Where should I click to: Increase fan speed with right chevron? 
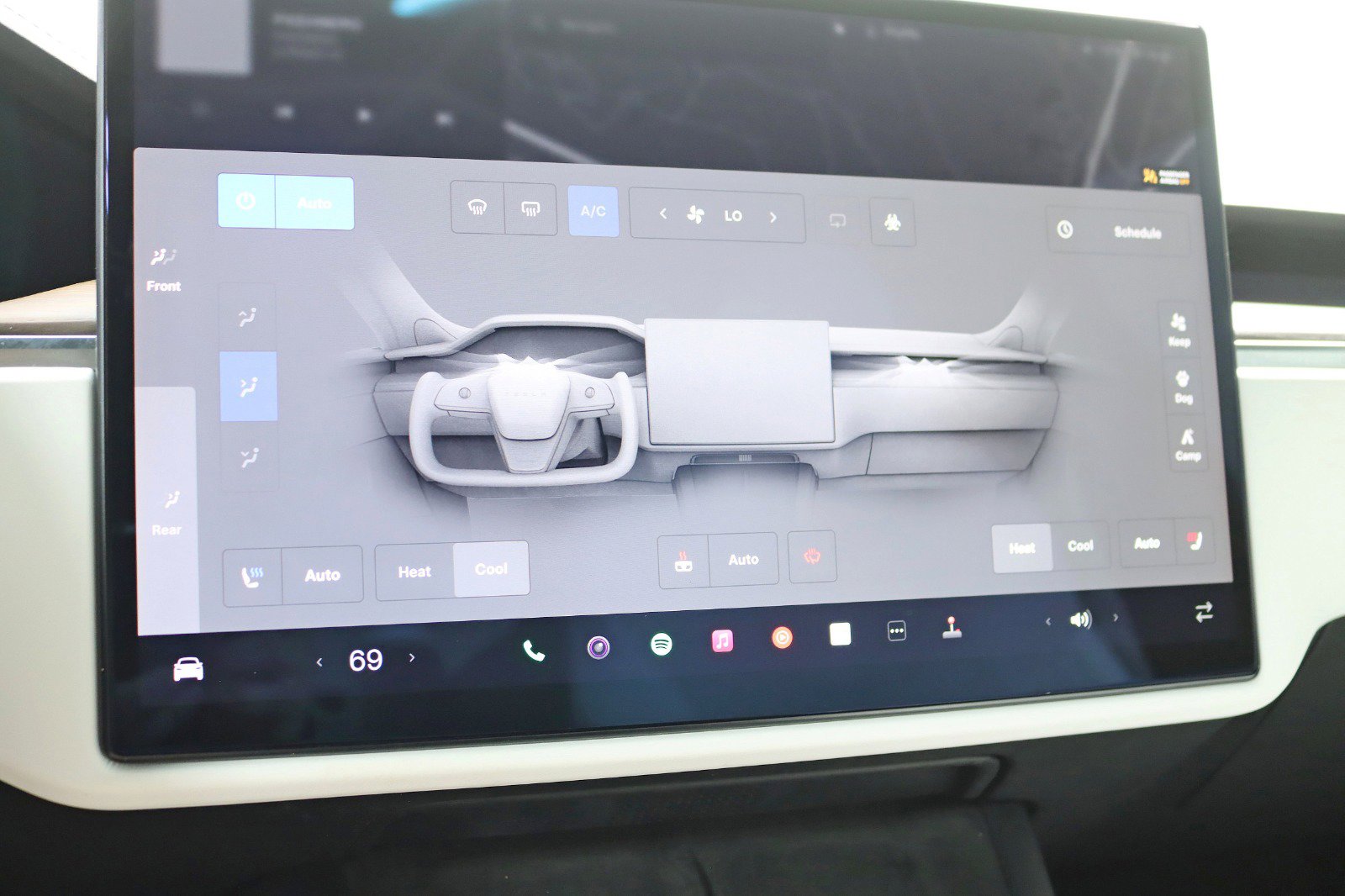(773, 217)
